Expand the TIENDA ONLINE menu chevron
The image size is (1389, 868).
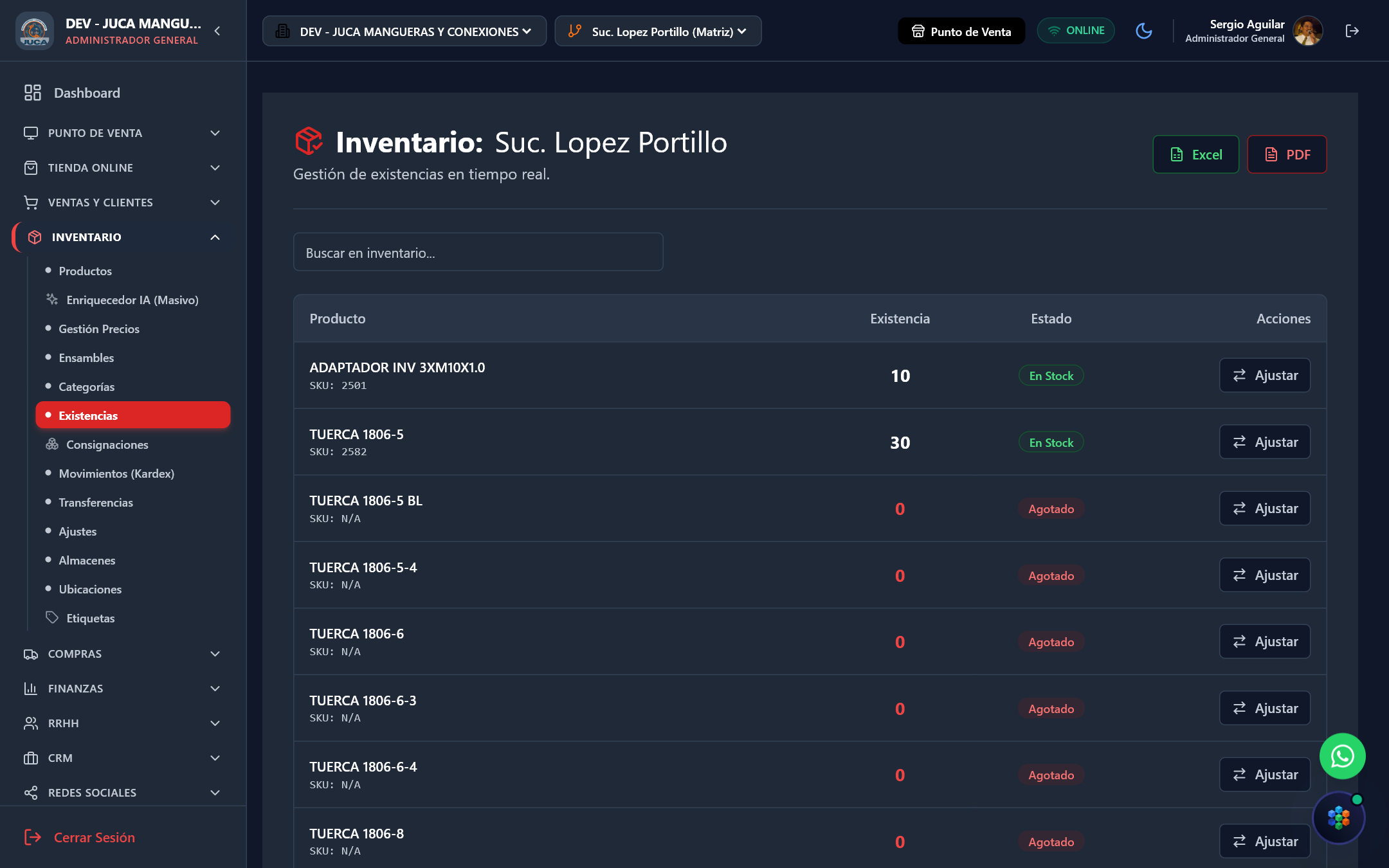215,168
